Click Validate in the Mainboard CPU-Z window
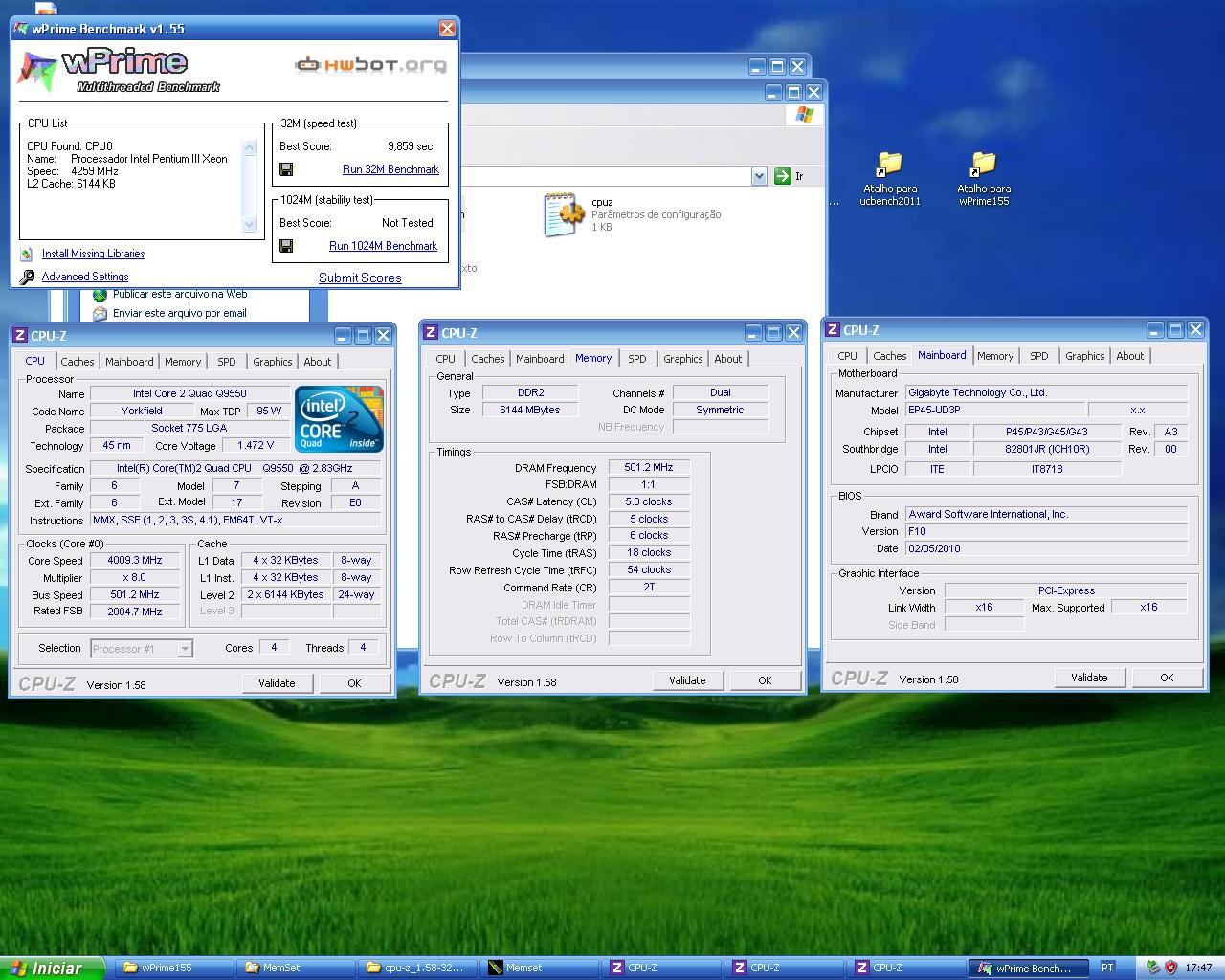The height and width of the screenshot is (980, 1225). click(1089, 678)
